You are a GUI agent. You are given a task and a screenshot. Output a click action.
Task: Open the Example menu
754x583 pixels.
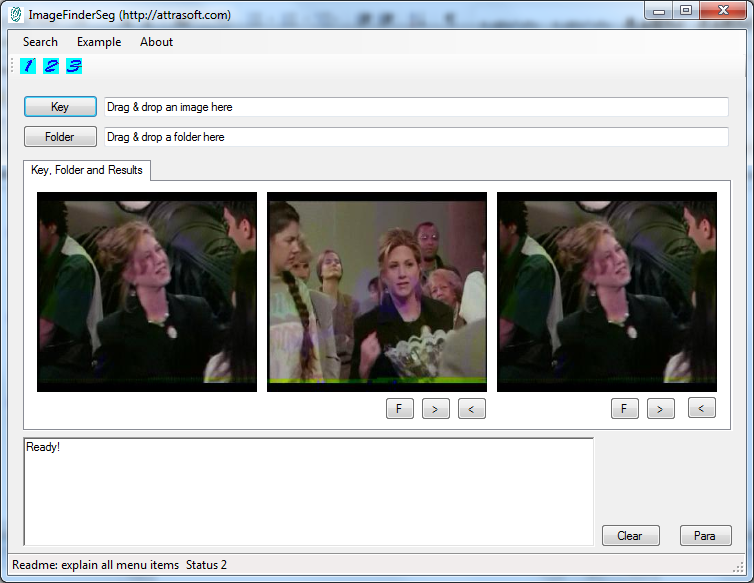[x=99, y=42]
